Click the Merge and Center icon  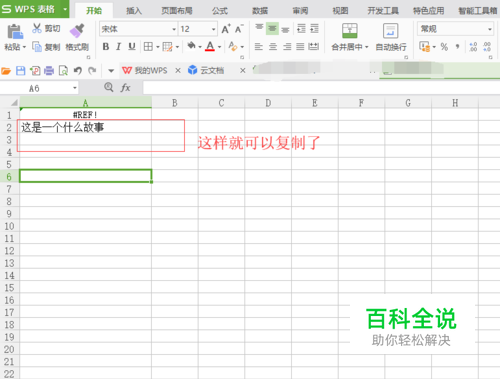pos(350,31)
